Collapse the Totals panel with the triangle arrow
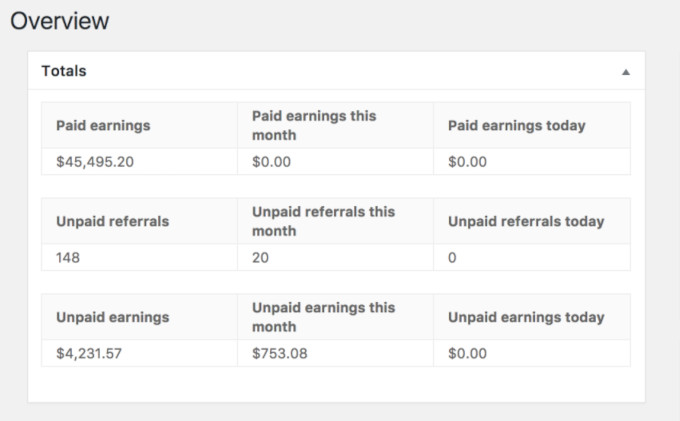Image resolution: width=680 pixels, height=421 pixels. (626, 72)
